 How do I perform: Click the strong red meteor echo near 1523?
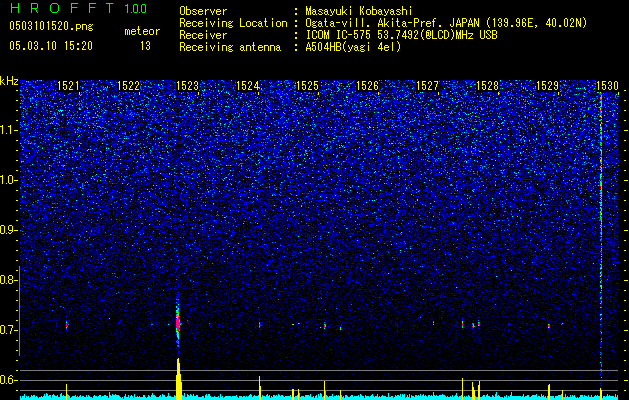pyautogui.click(x=178, y=322)
